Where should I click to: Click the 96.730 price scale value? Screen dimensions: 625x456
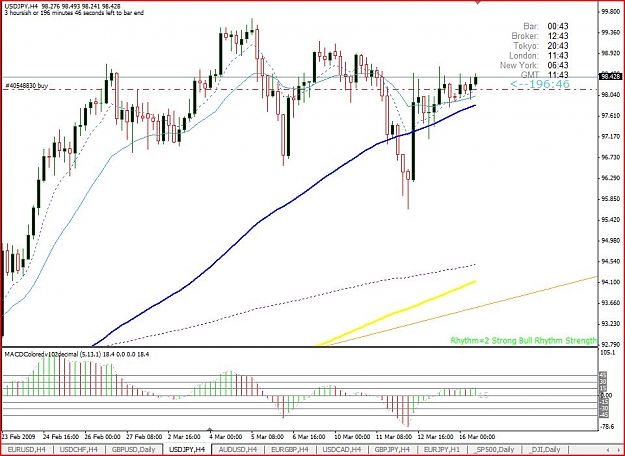[610, 157]
